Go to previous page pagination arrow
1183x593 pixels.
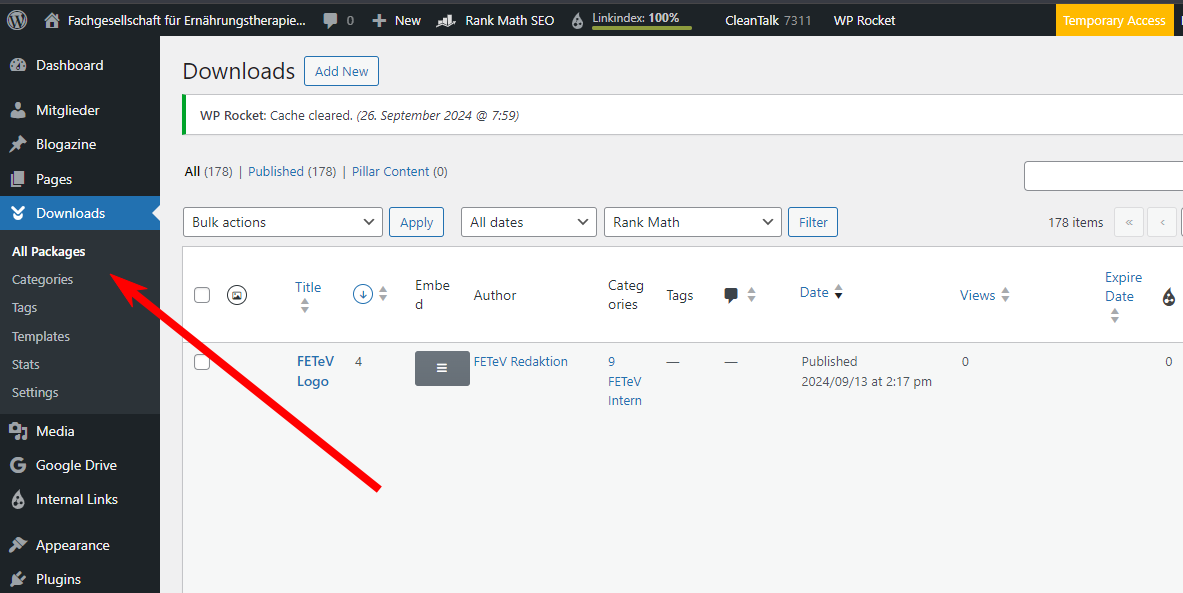coord(1163,223)
